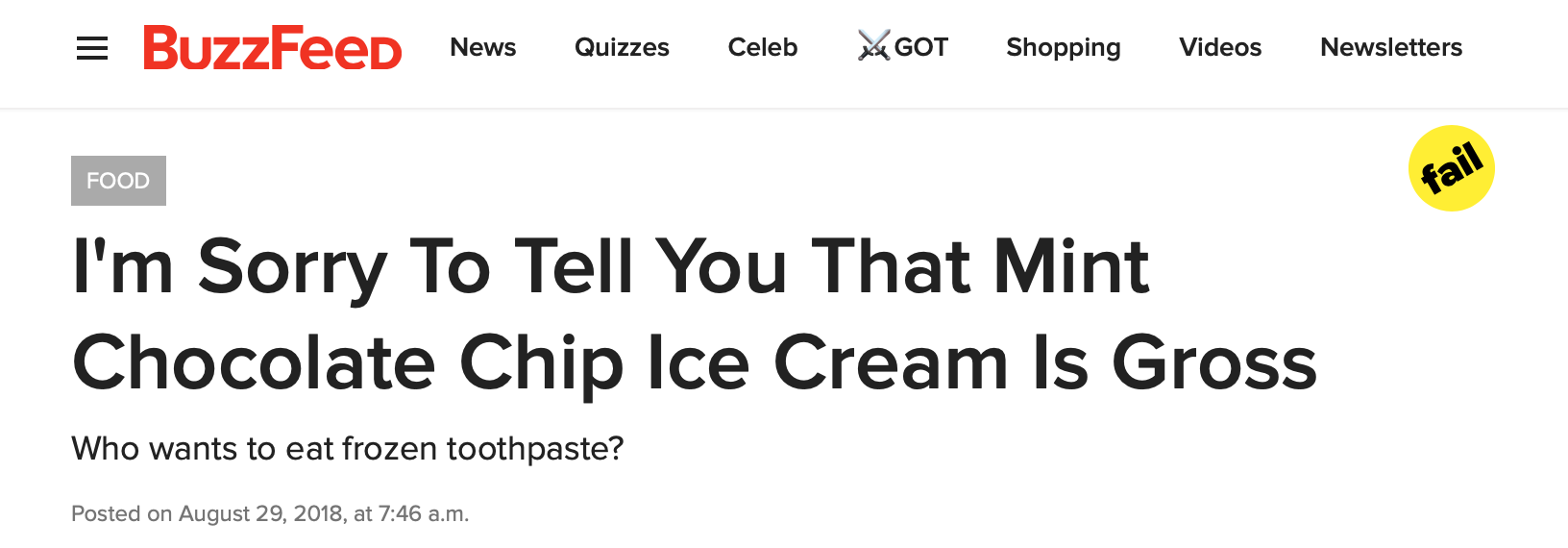Click the "August 29, 2018" post date
This screenshot has height=548, width=1568.
(260, 513)
